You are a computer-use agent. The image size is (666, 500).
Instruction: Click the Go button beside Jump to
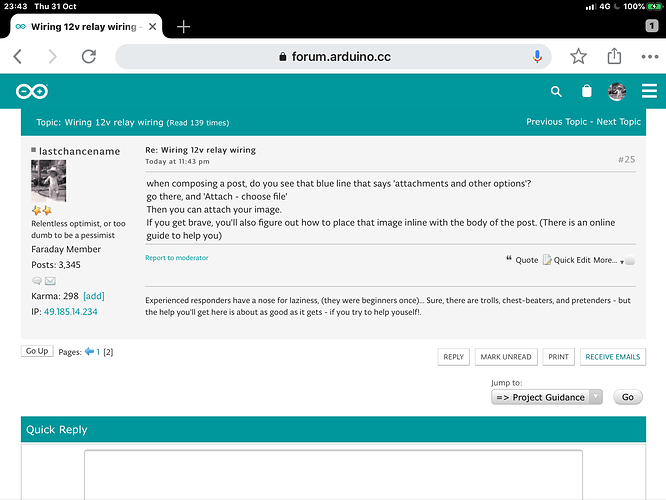click(627, 397)
